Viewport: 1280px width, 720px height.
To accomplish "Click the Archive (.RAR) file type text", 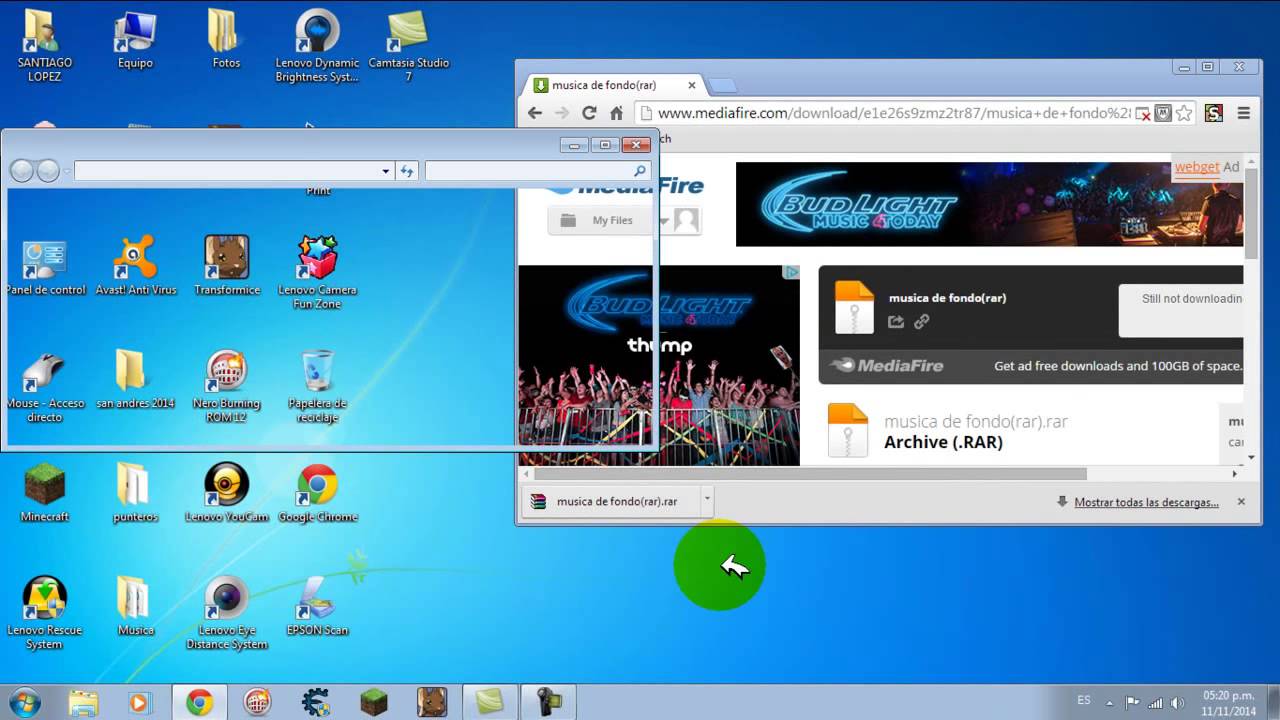I will coord(943,442).
